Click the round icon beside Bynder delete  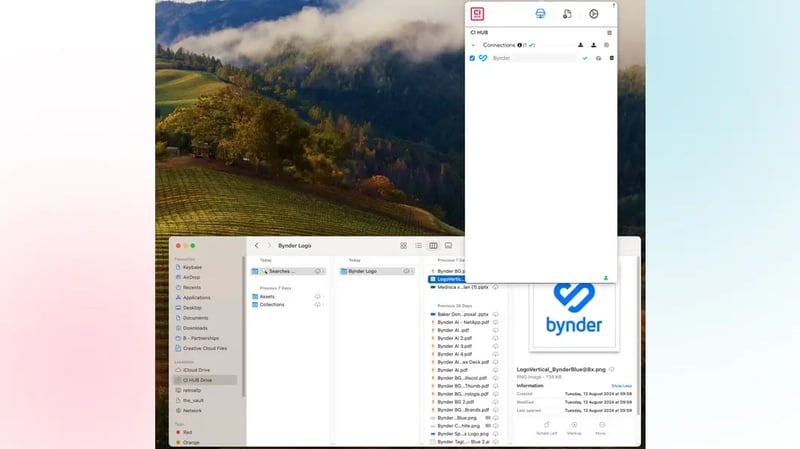[x=598, y=58]
